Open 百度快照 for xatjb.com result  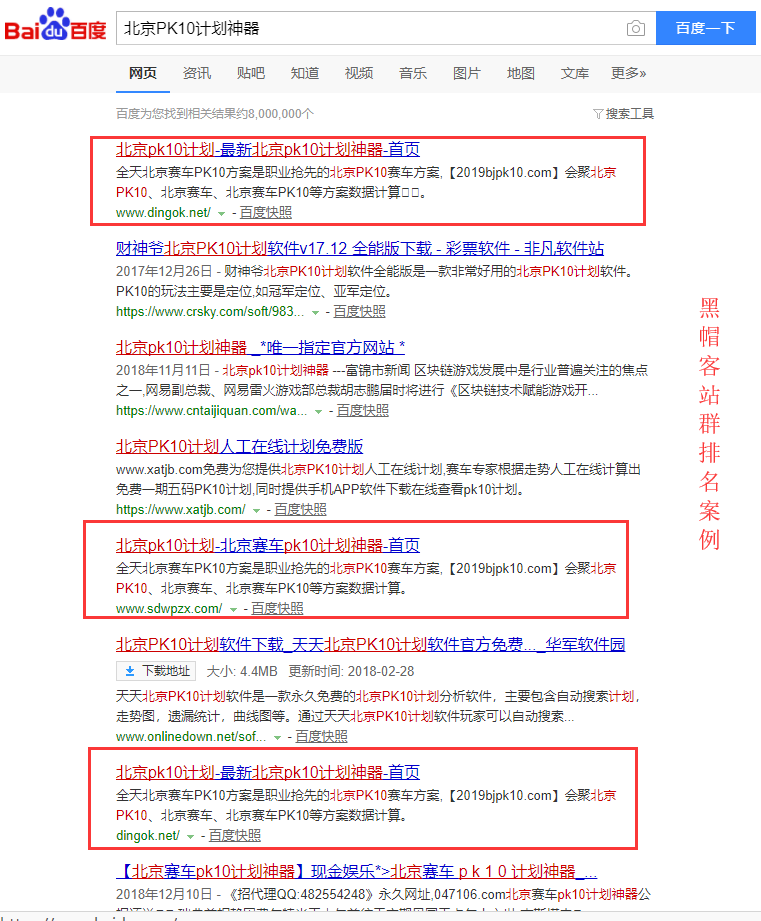click(x=300, y=510)
